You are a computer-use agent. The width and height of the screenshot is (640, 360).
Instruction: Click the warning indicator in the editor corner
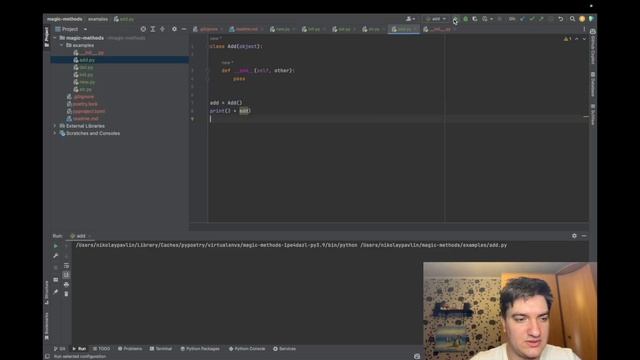567,39
